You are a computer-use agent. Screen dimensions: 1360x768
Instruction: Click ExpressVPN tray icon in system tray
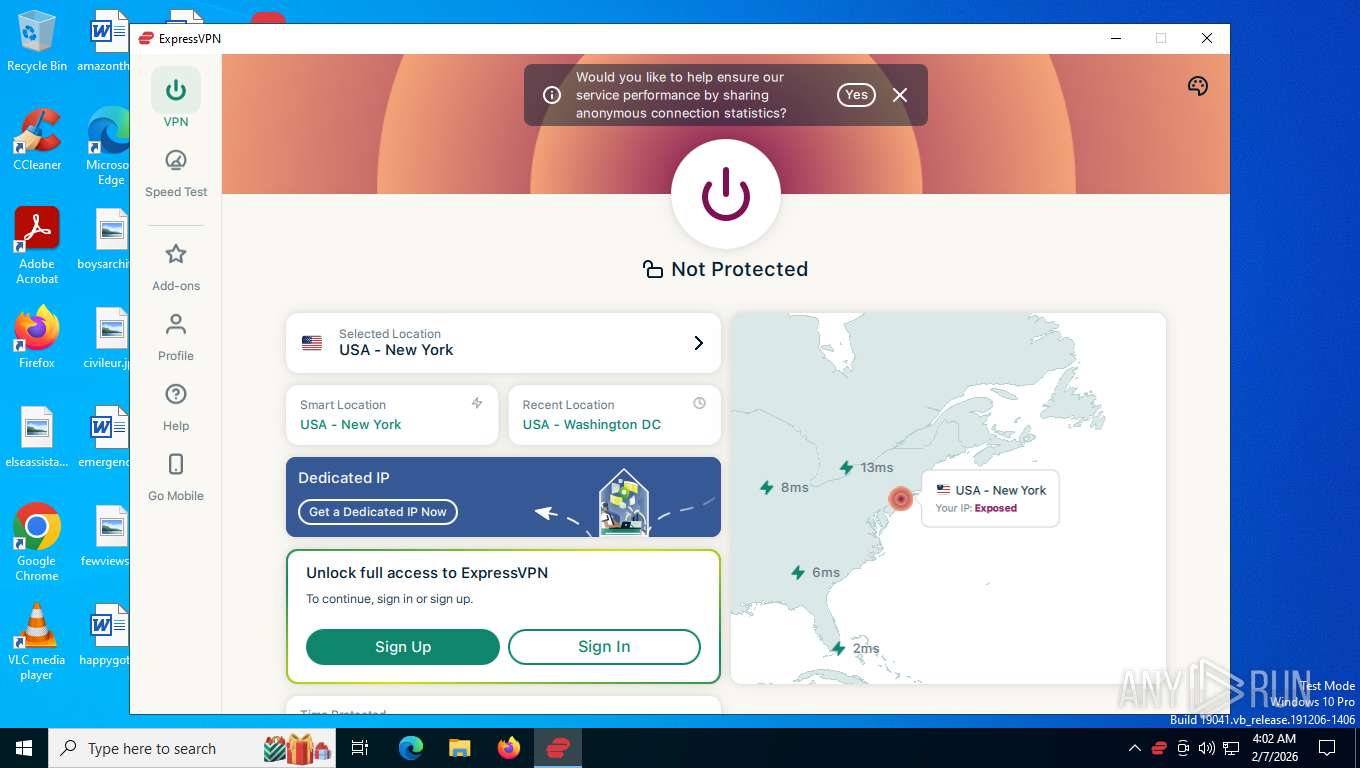tap(1160, 748)
